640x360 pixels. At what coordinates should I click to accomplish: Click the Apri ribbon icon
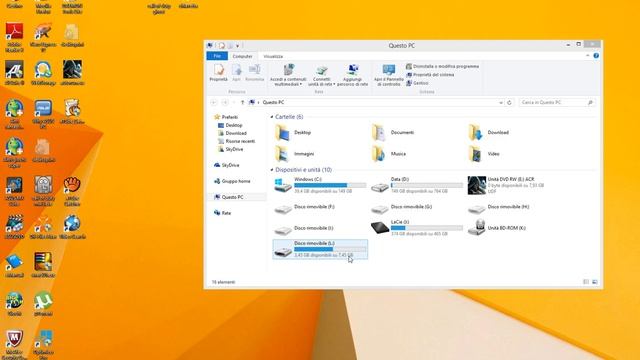(236, 73)
